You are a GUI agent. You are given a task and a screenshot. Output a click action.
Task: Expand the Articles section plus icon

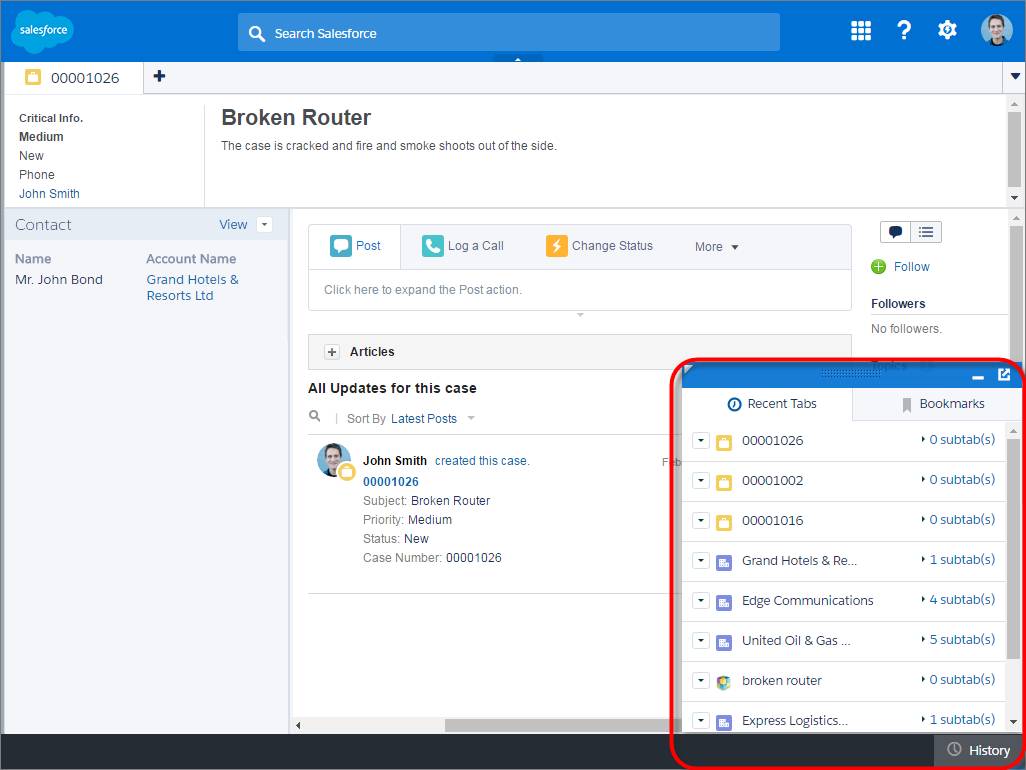pos(332,352)
